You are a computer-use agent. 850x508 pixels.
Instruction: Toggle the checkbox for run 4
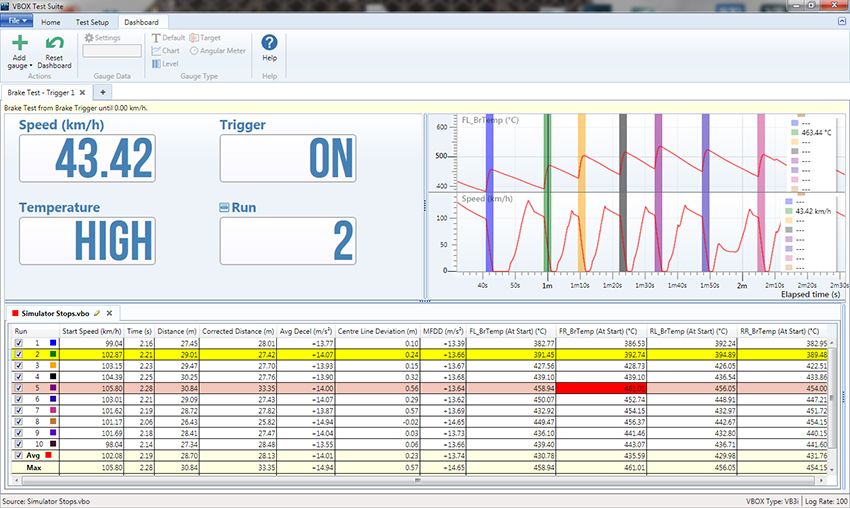click(19, 376)
